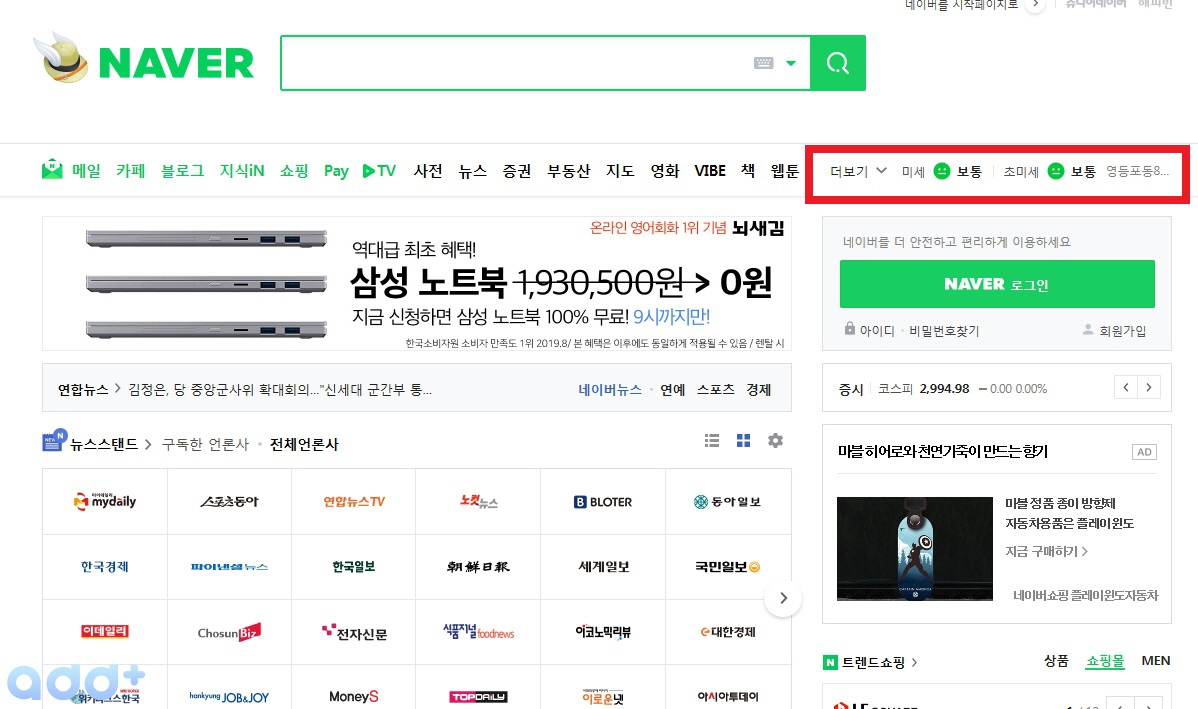Click the 아이디 find link
The image size is (1198, 709).
877,331
